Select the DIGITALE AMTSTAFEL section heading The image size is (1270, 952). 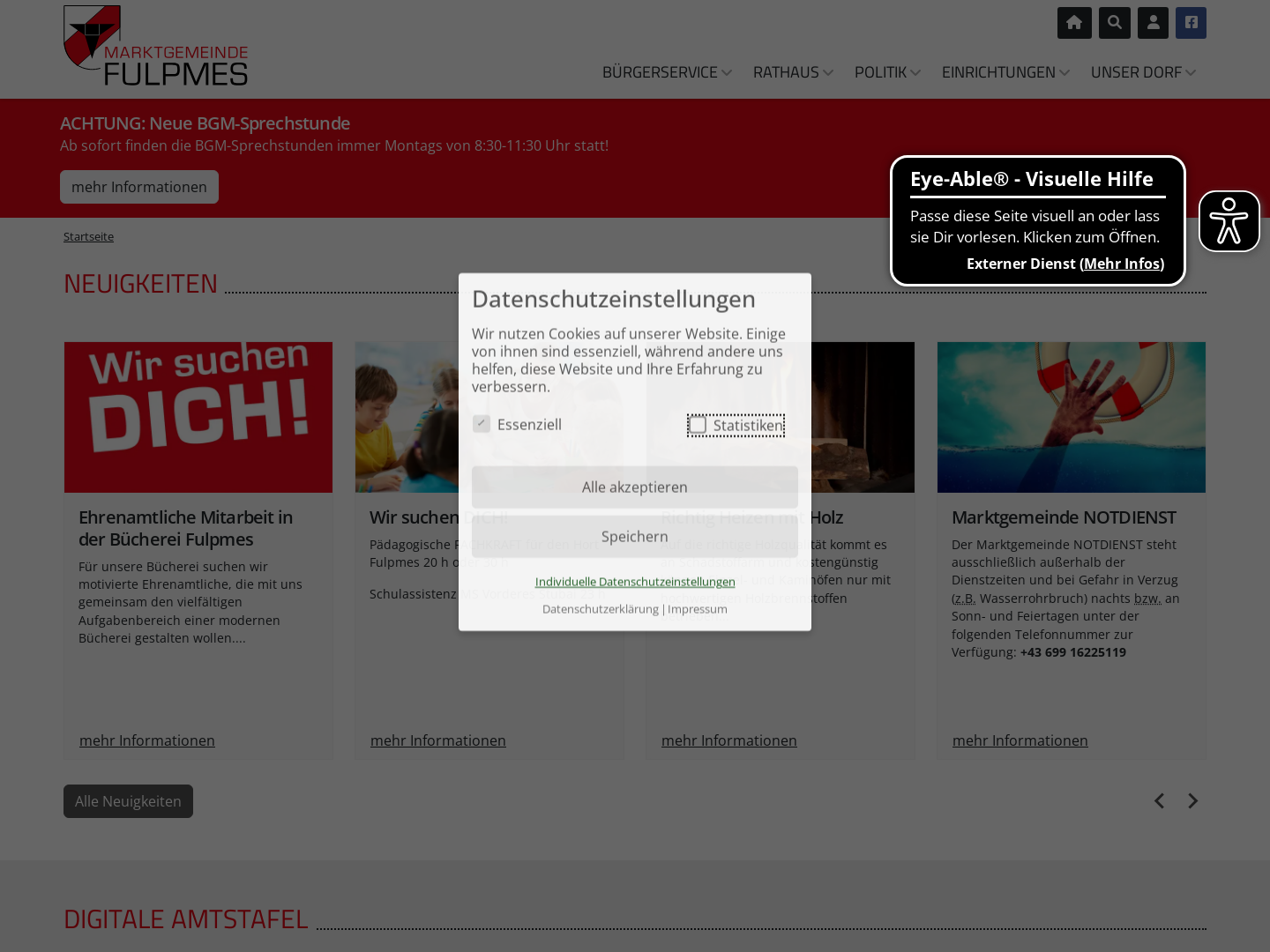(186, 919)
